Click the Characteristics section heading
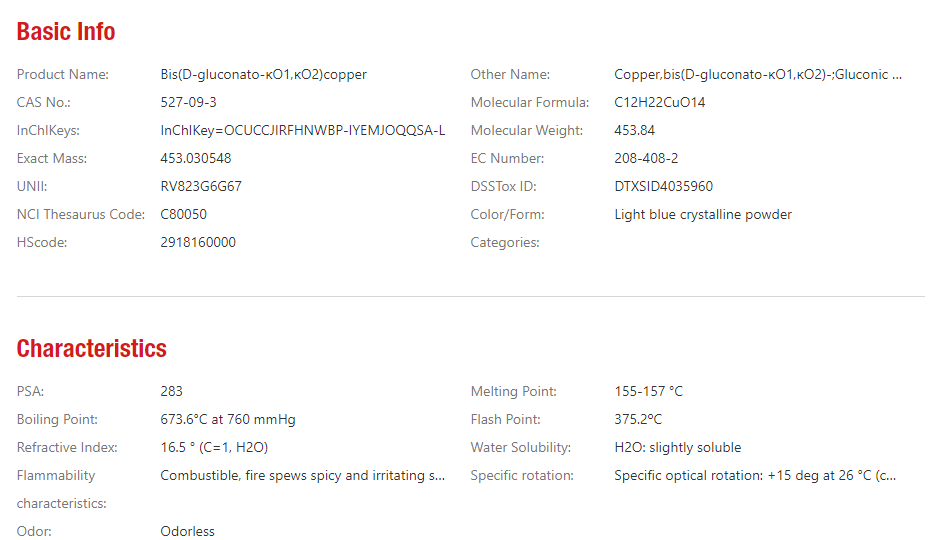 point(91,348)
